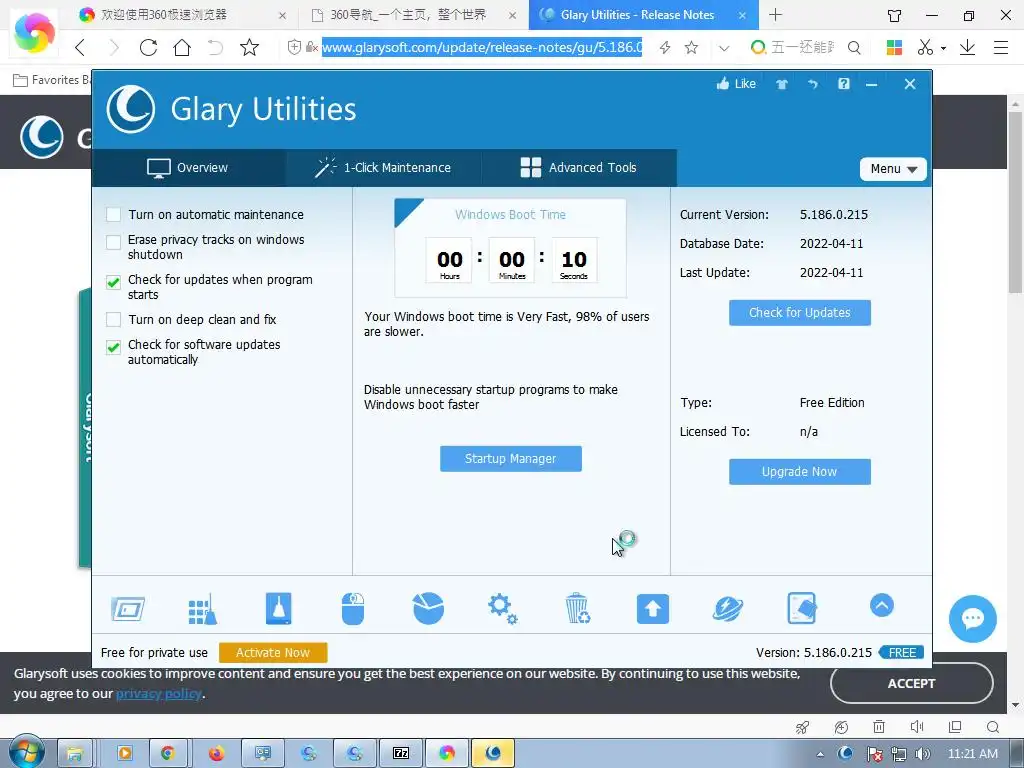Click the lightning speed-mode icon in address bar
1024x768 pixels.
click(x=665, y=47)
